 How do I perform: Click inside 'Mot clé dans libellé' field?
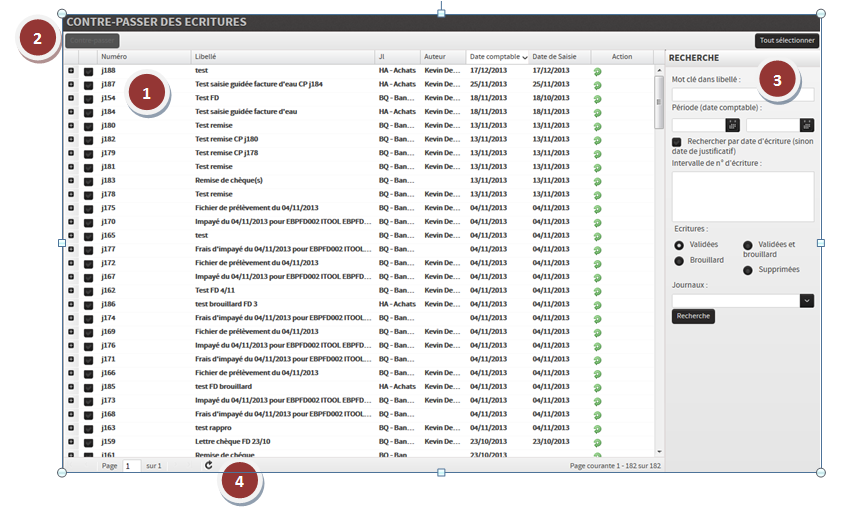coord(743,94)
